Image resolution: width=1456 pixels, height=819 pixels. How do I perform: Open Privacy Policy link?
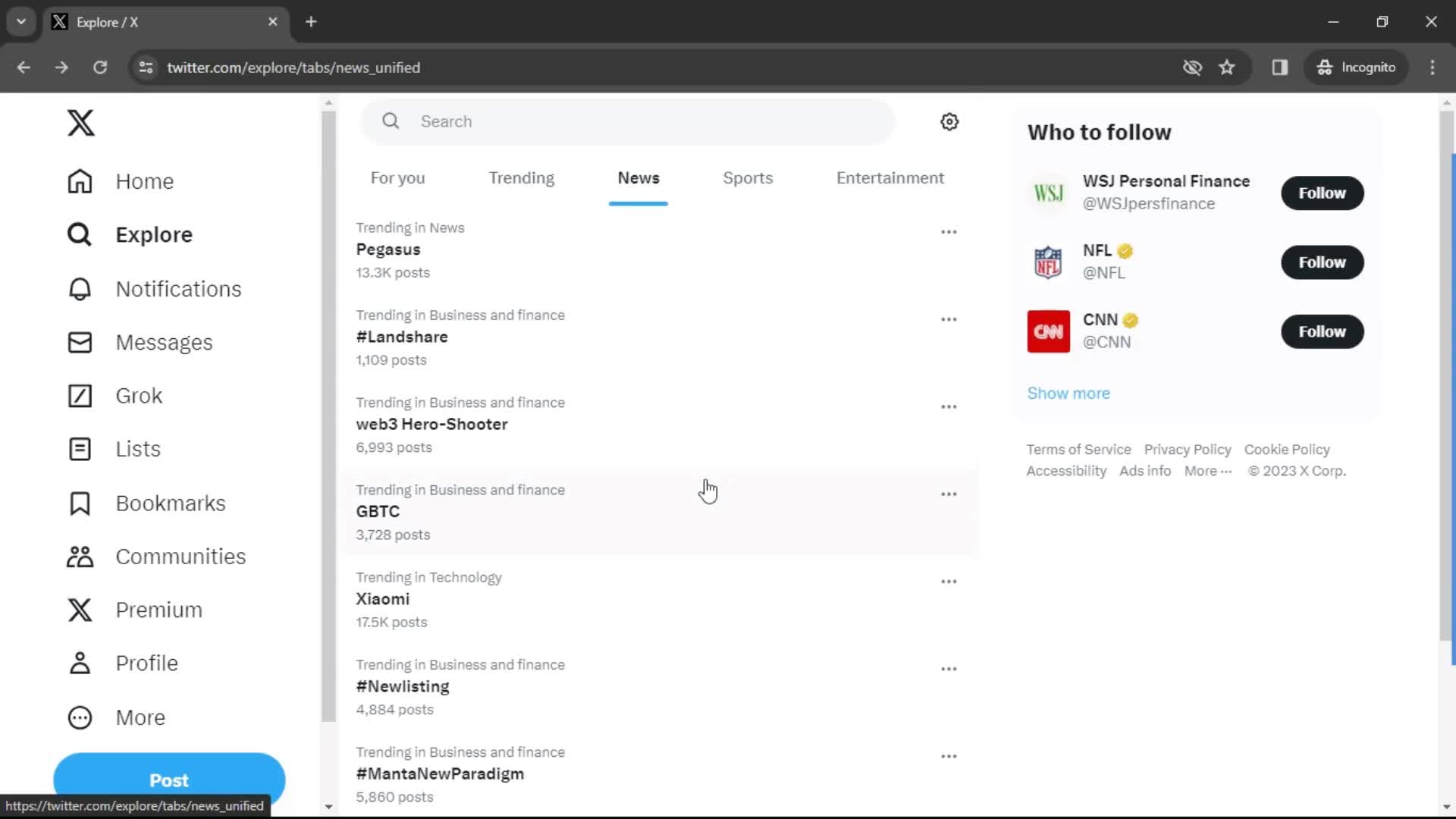pos(1188,450)
